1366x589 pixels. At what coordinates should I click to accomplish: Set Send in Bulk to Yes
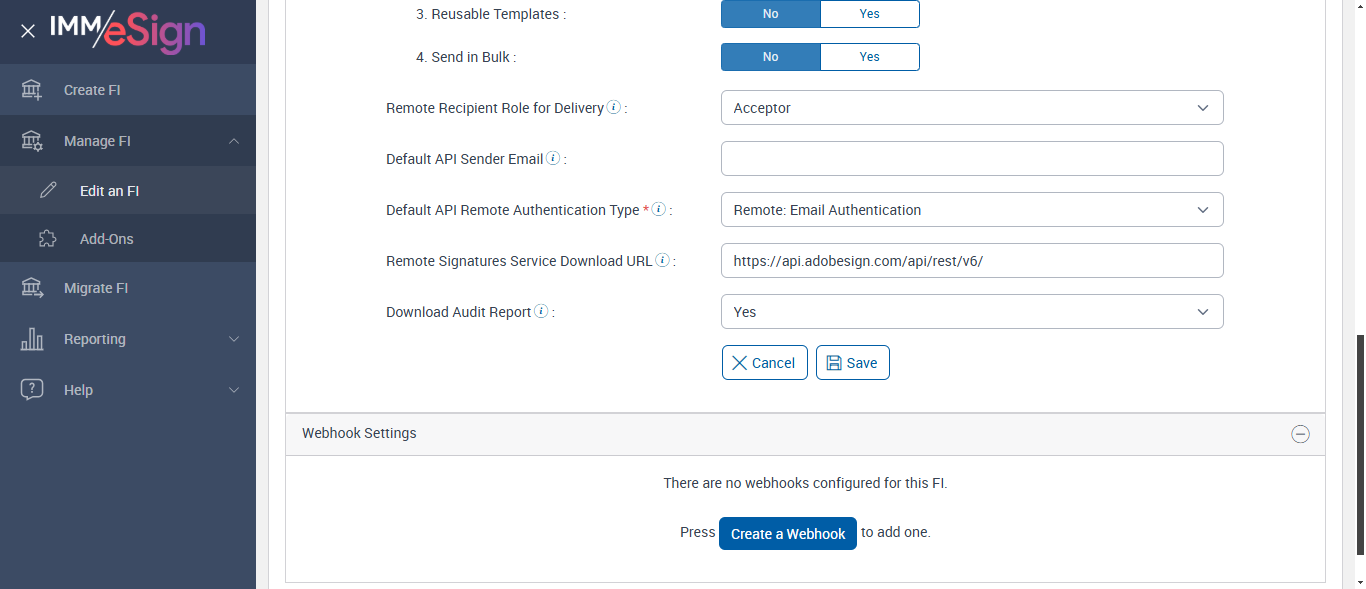tap(869, 57)
